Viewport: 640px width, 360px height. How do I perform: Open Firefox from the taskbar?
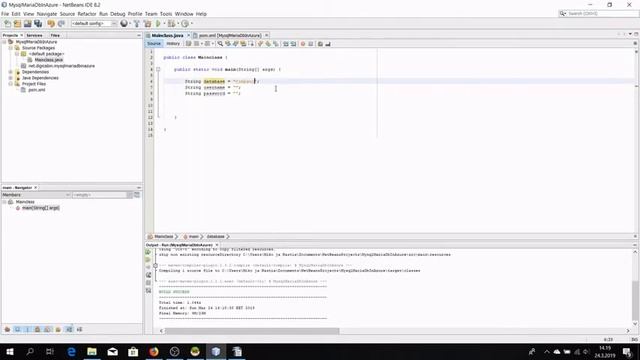(x=153, y=351)
